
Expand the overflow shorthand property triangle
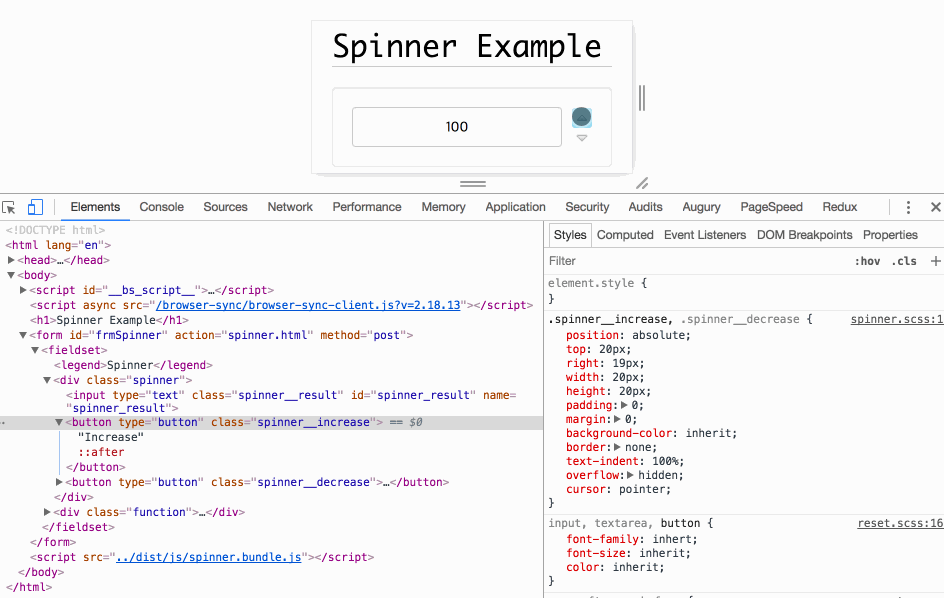point(630,475)
